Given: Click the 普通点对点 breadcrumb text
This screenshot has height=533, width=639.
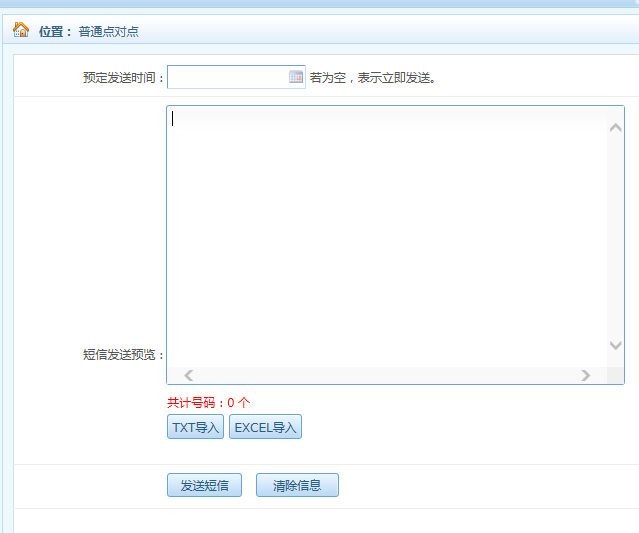Looking at the screenshot, I should (x=109, y=31).
